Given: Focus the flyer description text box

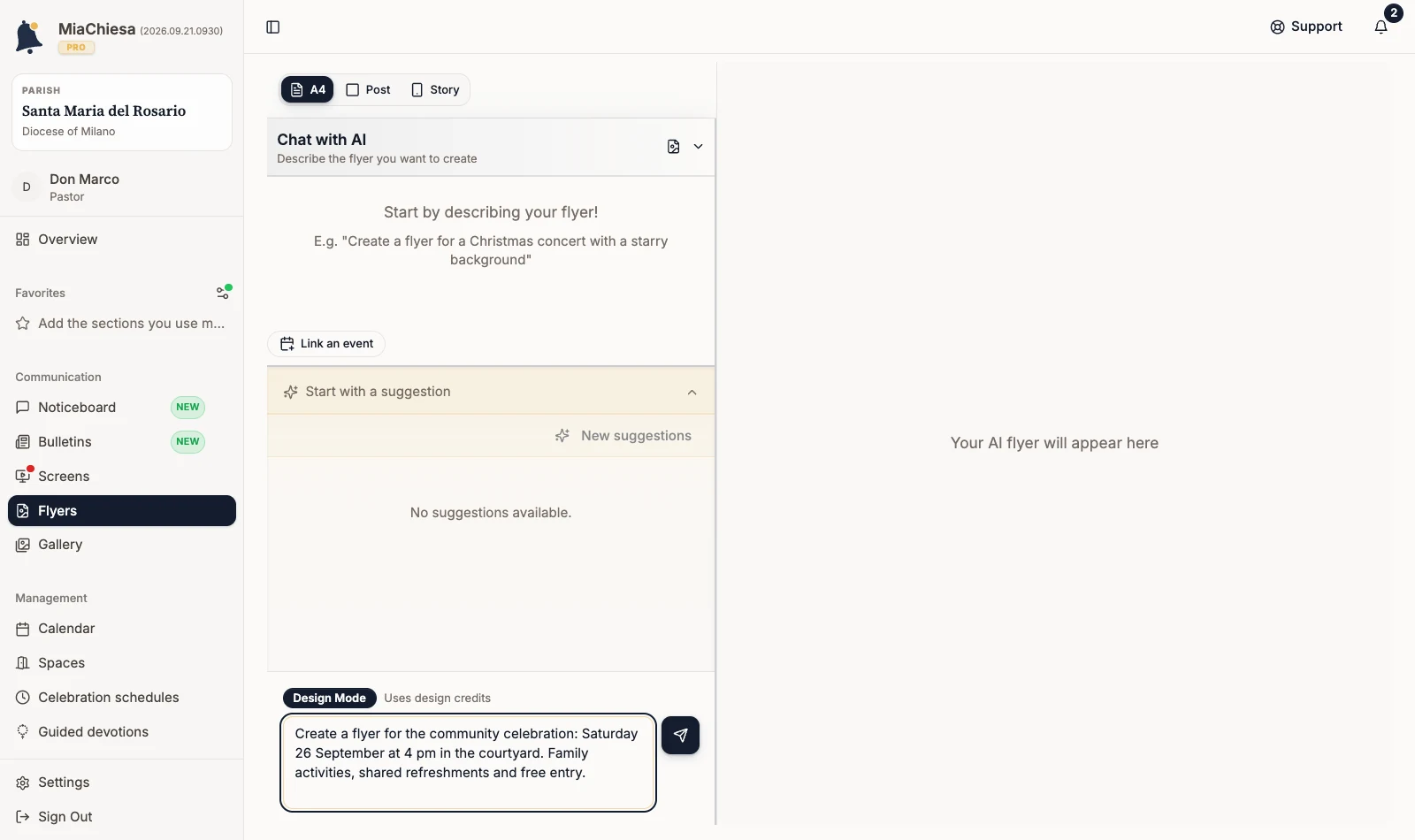Looking at the screenshot, I should pyautogui.click(x=468, y=762).
